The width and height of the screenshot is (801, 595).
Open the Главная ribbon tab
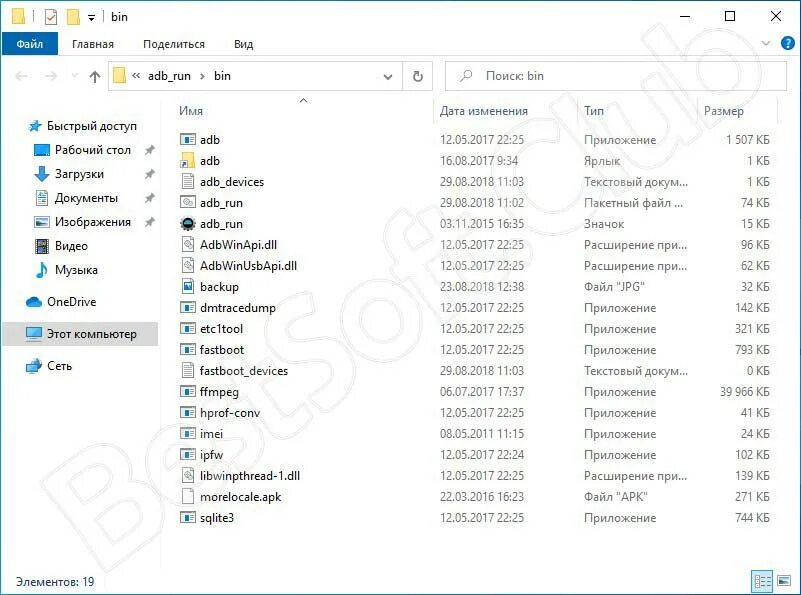93,44
